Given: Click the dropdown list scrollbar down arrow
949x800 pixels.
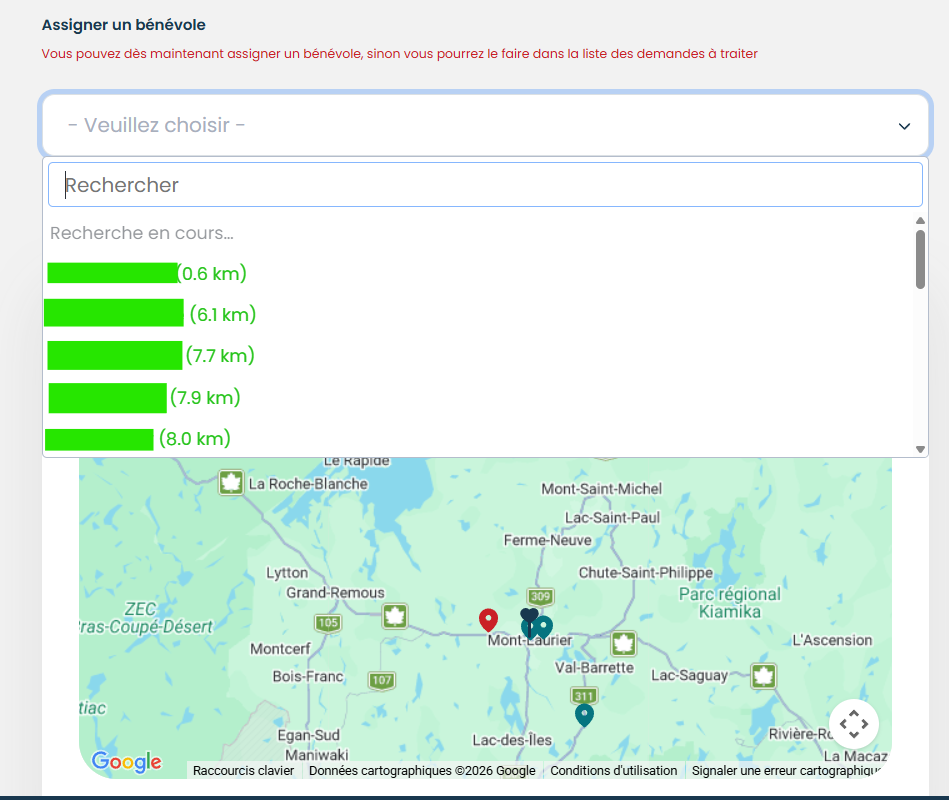Looking at the screenshot, I should coord(920,450).
